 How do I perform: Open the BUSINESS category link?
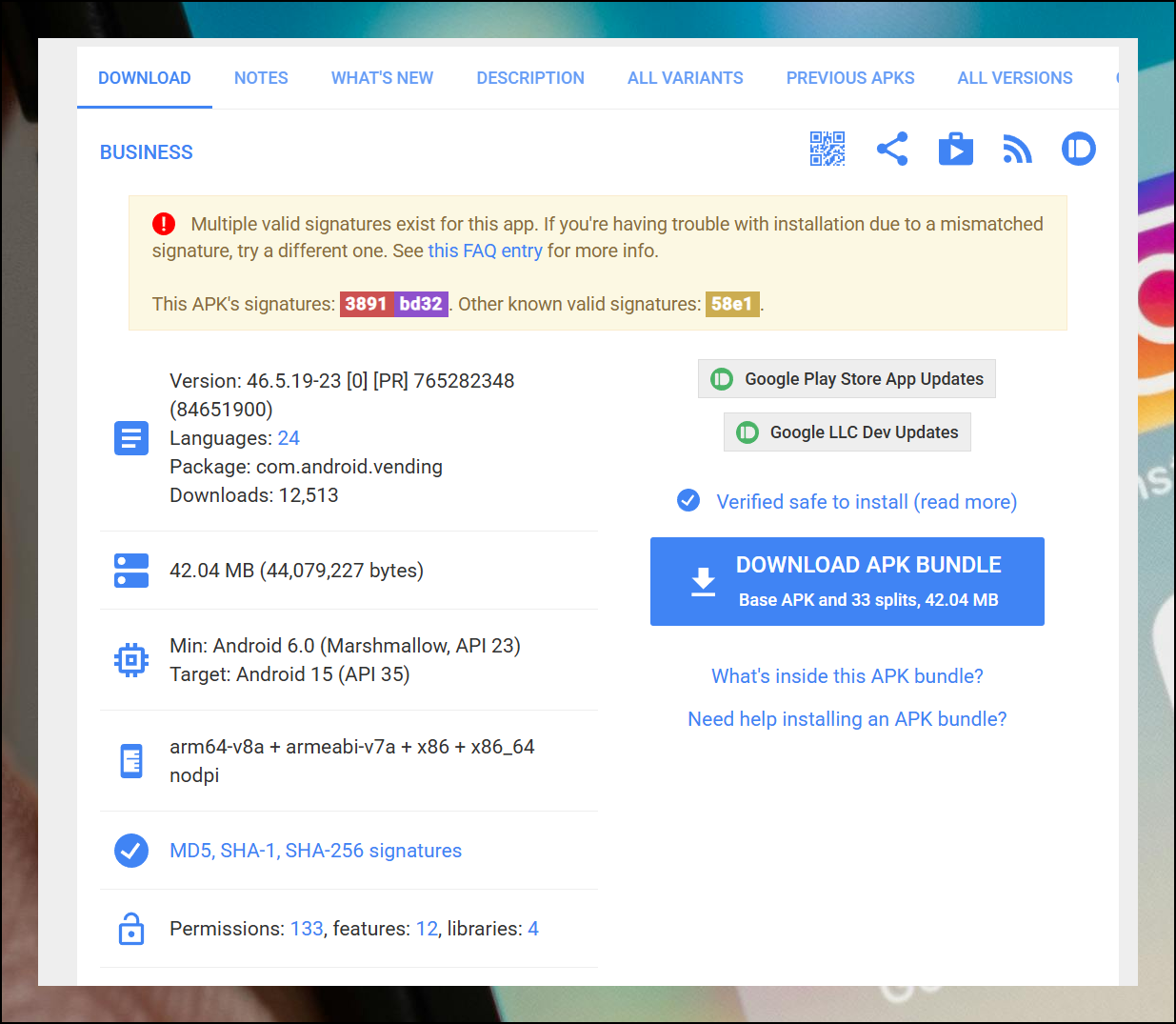(147, 152)
